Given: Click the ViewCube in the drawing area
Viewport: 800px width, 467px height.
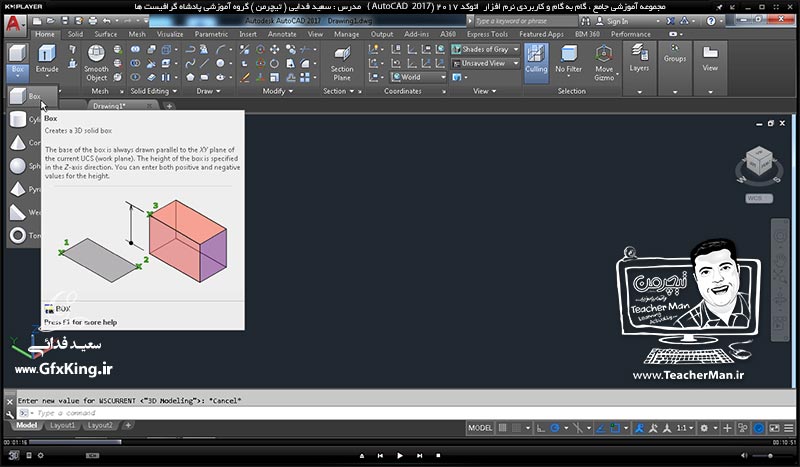Looking at the screenshot, I should [759, 162].
